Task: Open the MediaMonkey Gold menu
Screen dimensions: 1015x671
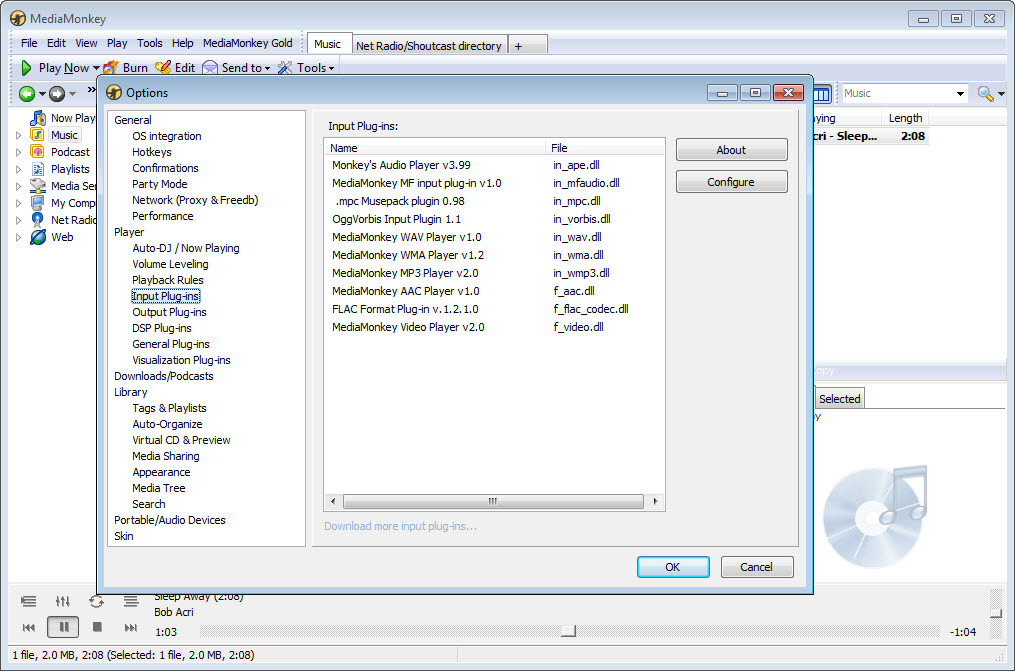Action: click(248, 43)
